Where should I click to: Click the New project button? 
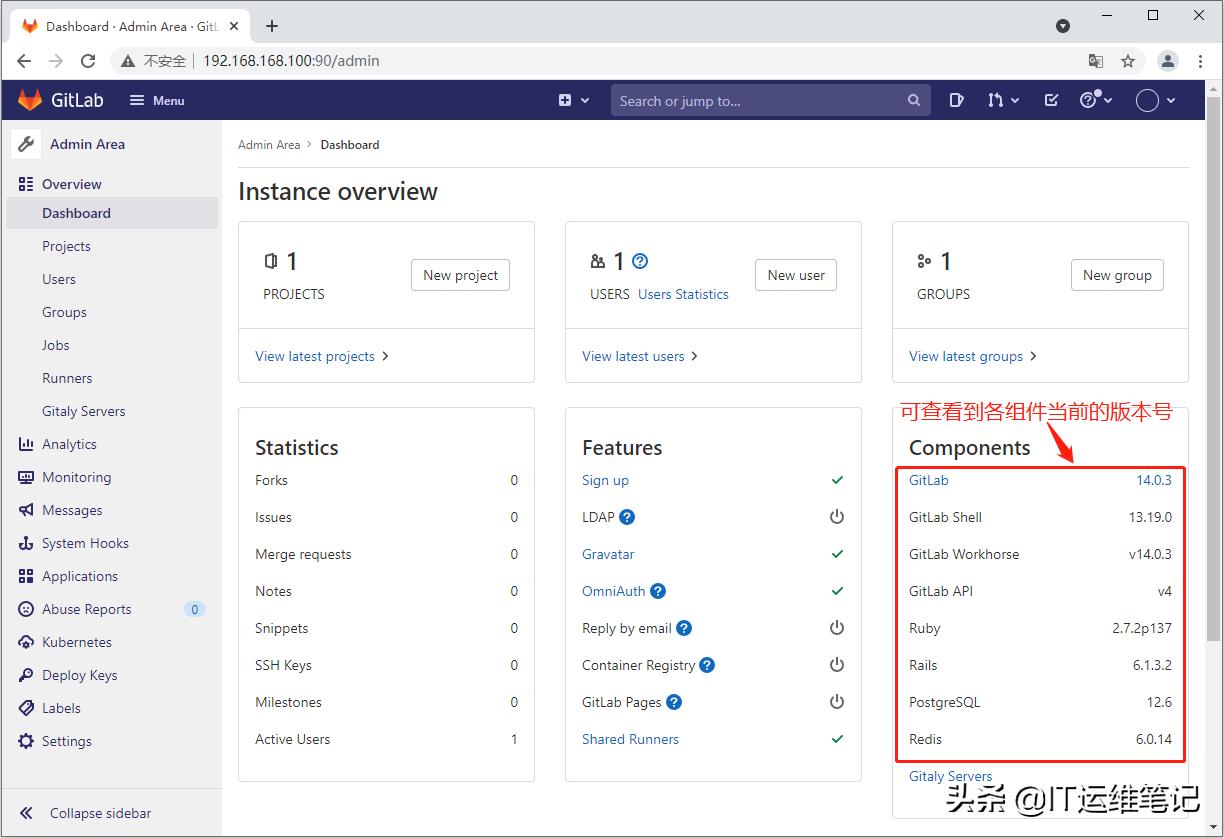[x=460, y=275]
